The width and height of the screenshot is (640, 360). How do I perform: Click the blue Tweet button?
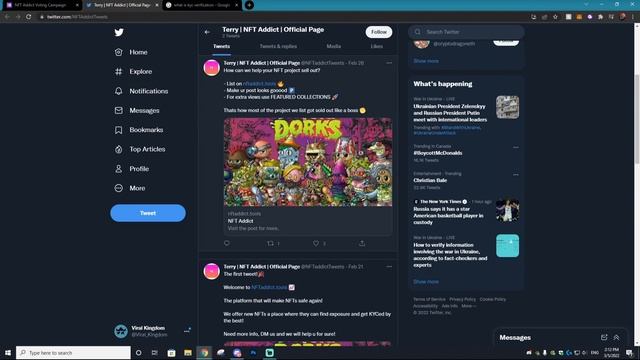[x=148, y=213]
